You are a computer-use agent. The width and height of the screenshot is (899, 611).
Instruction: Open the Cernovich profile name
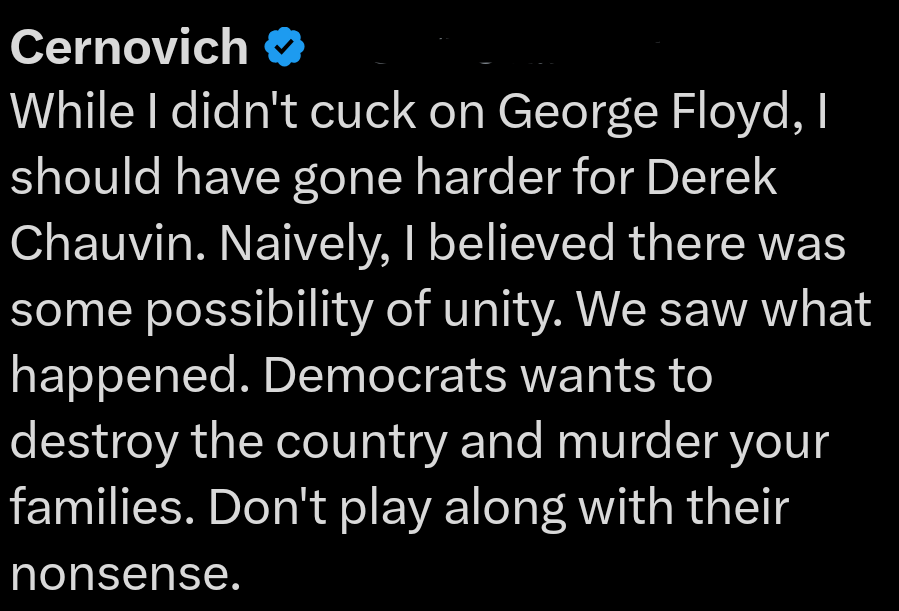129,46
